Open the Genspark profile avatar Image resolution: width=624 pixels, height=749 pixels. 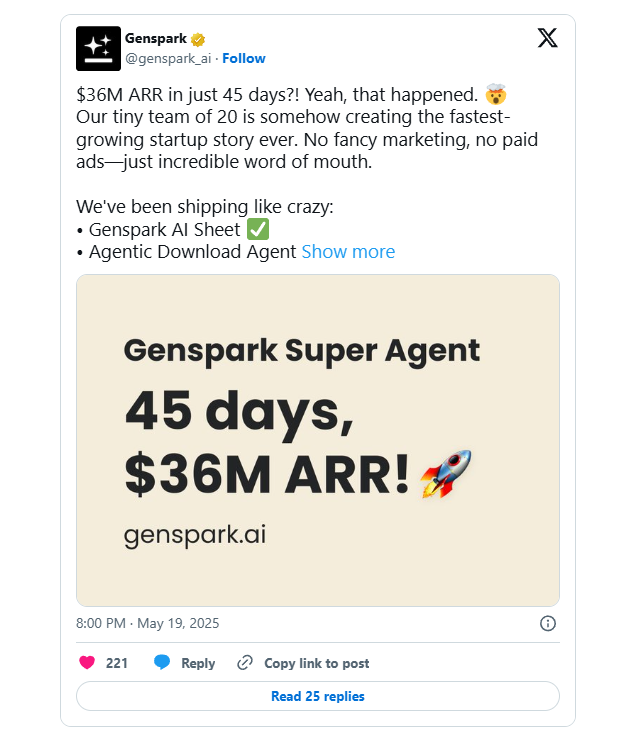pyautogui.click(x=98, y=48)
